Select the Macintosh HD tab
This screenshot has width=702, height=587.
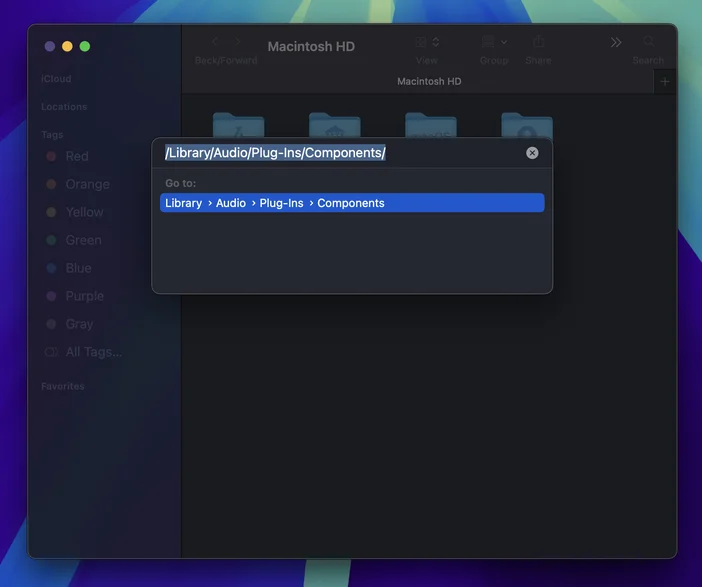(x=429, y=81)
